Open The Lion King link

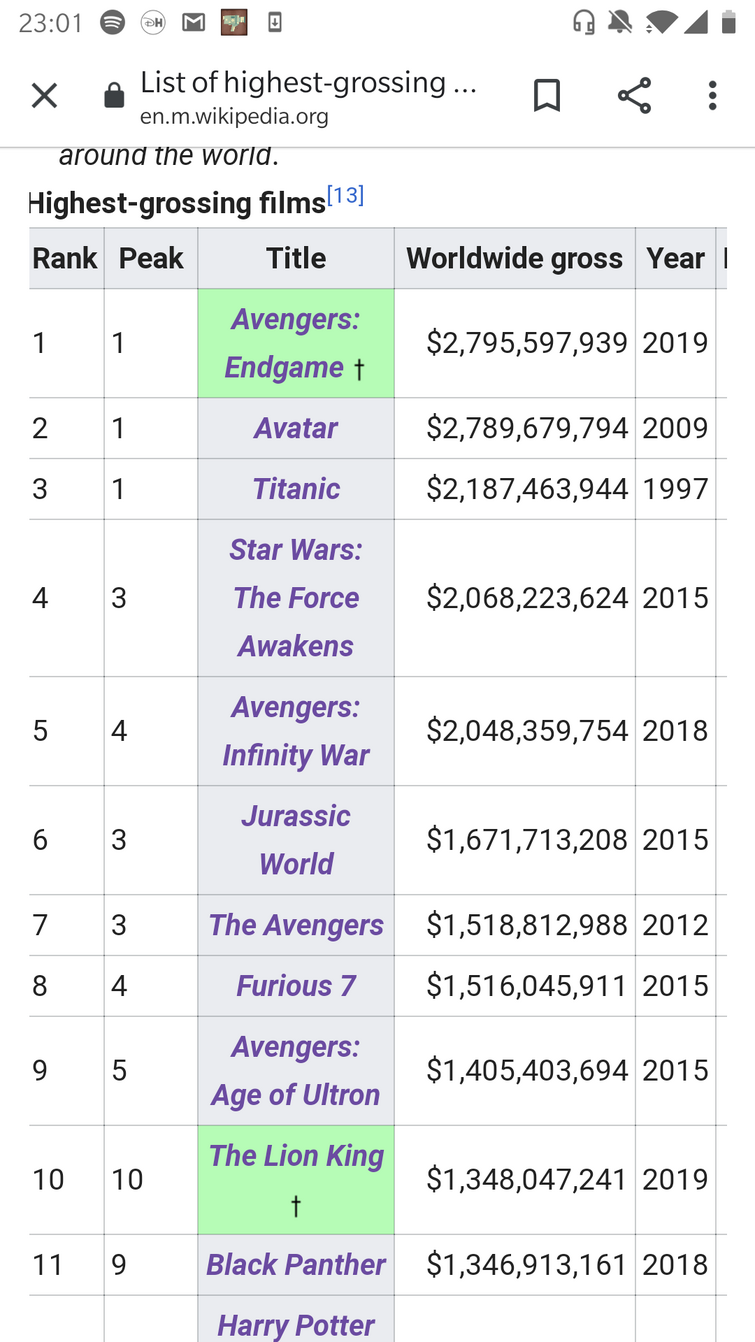coord(296,1156)
